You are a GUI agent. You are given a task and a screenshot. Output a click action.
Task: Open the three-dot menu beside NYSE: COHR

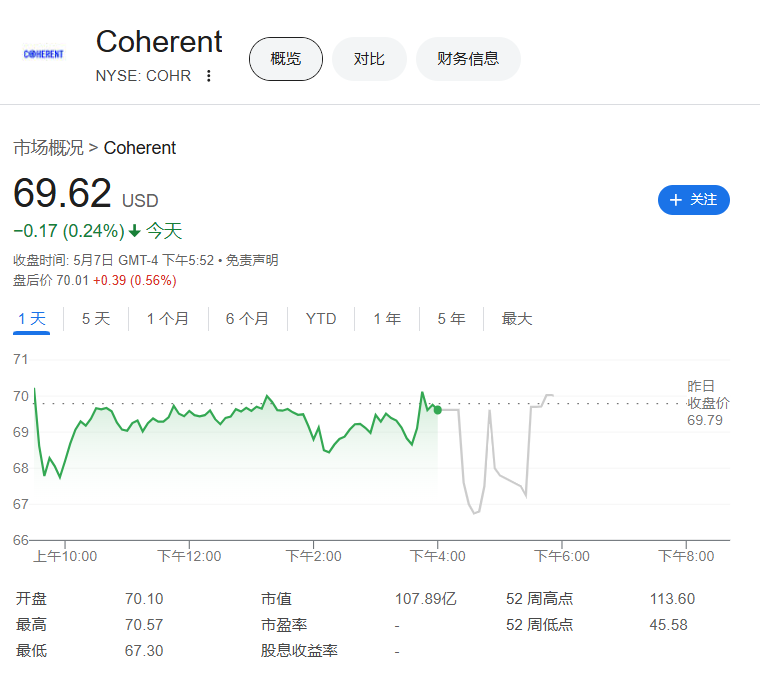tap(208, 76)
